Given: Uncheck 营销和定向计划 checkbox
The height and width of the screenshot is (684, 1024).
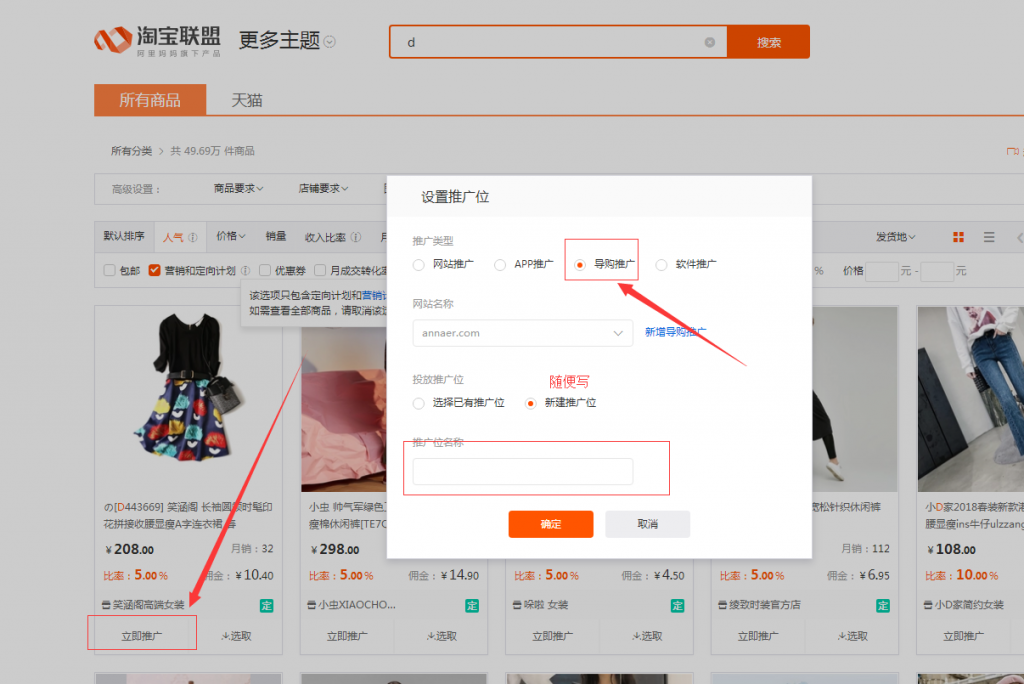Looking at the screenshot, I should (x=154, y=270).
